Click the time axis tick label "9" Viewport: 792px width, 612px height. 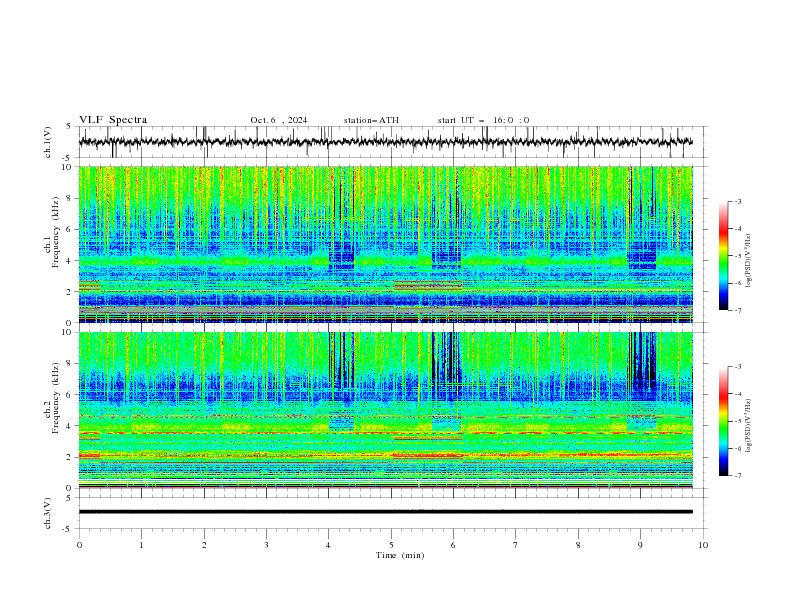pos(640,545)
